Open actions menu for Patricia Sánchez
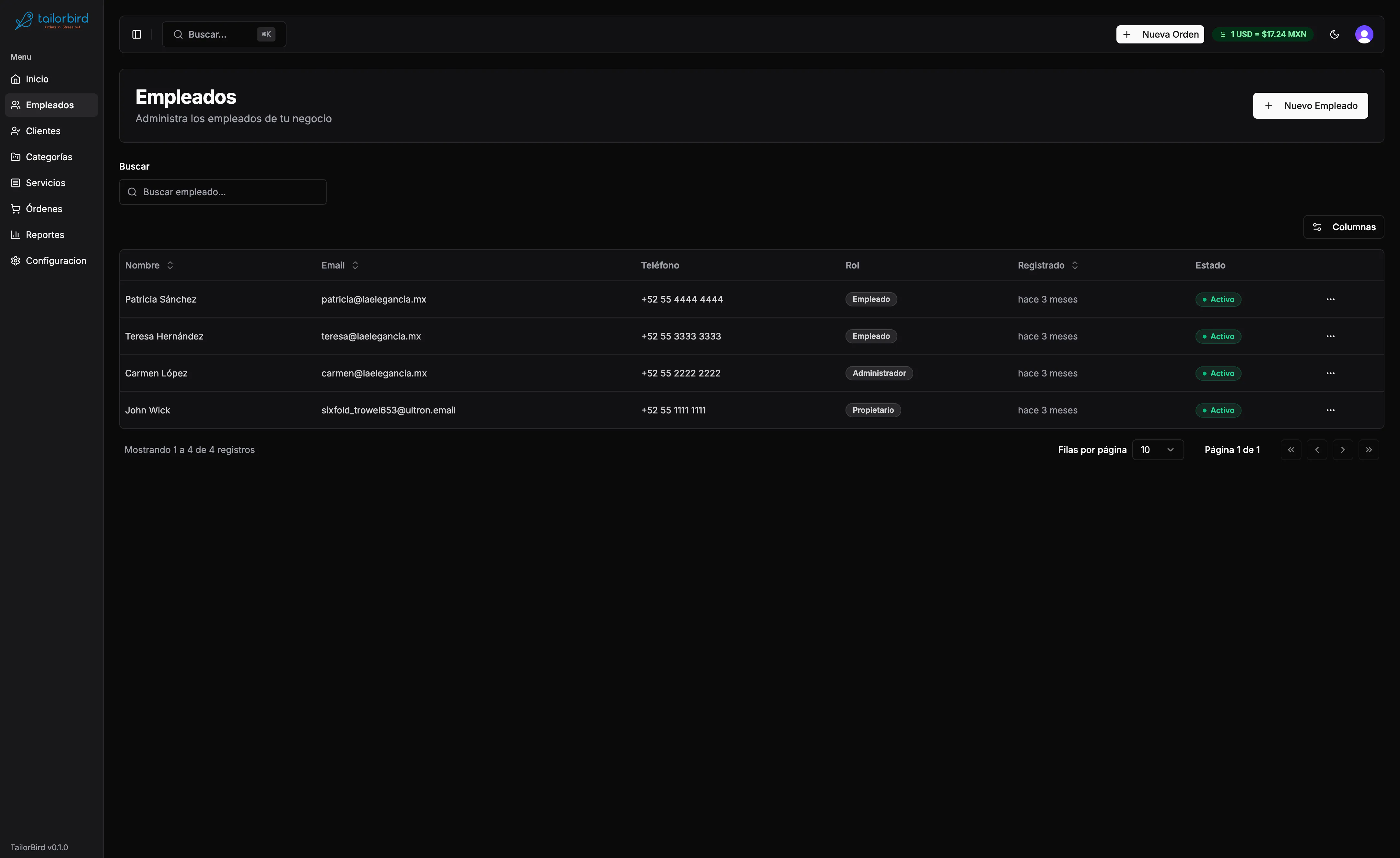Image resolution: width=1400 pixels, height=858 pixels. (1330, 299)
